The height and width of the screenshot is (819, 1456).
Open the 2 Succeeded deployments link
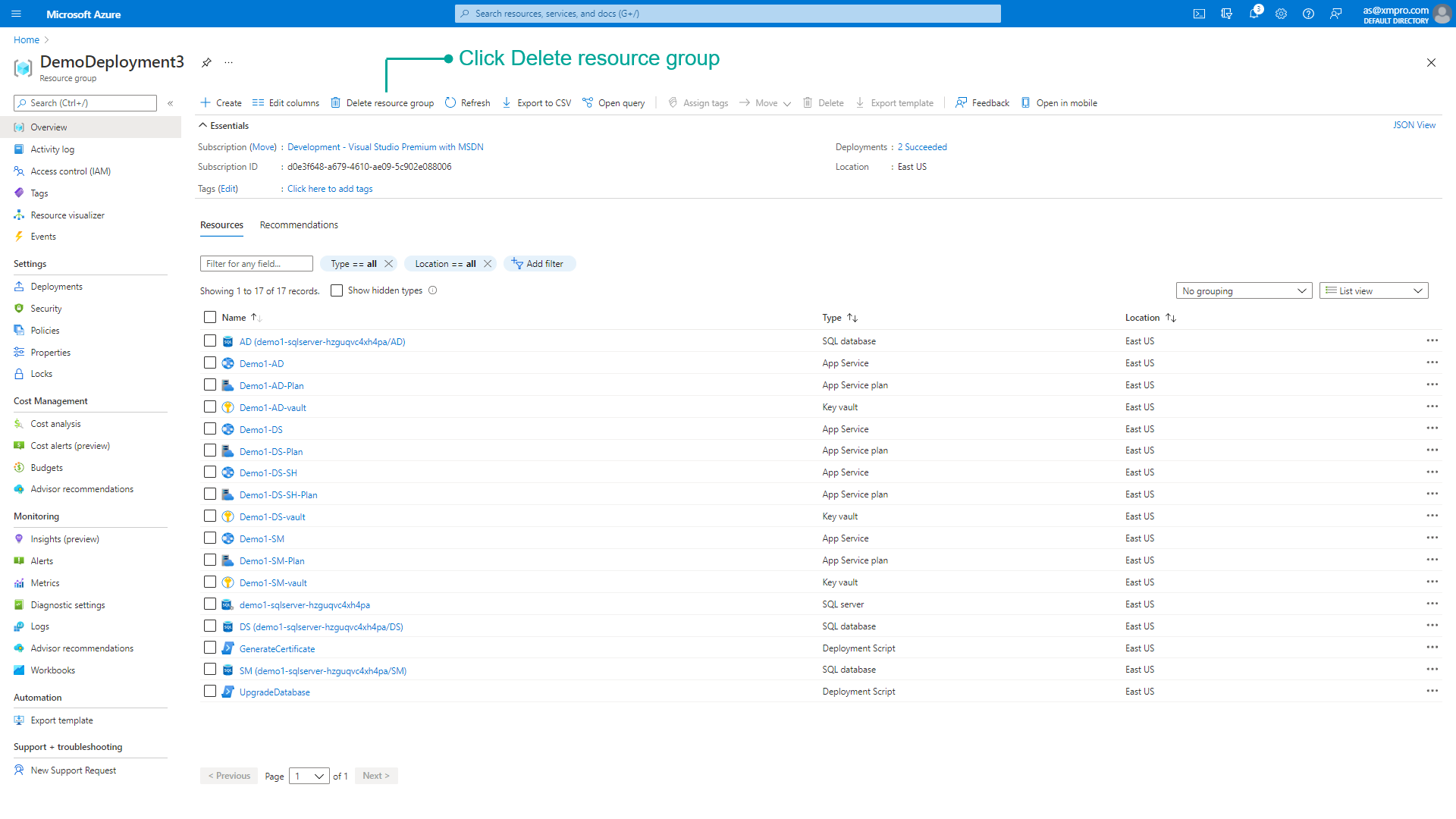point(922,147)
